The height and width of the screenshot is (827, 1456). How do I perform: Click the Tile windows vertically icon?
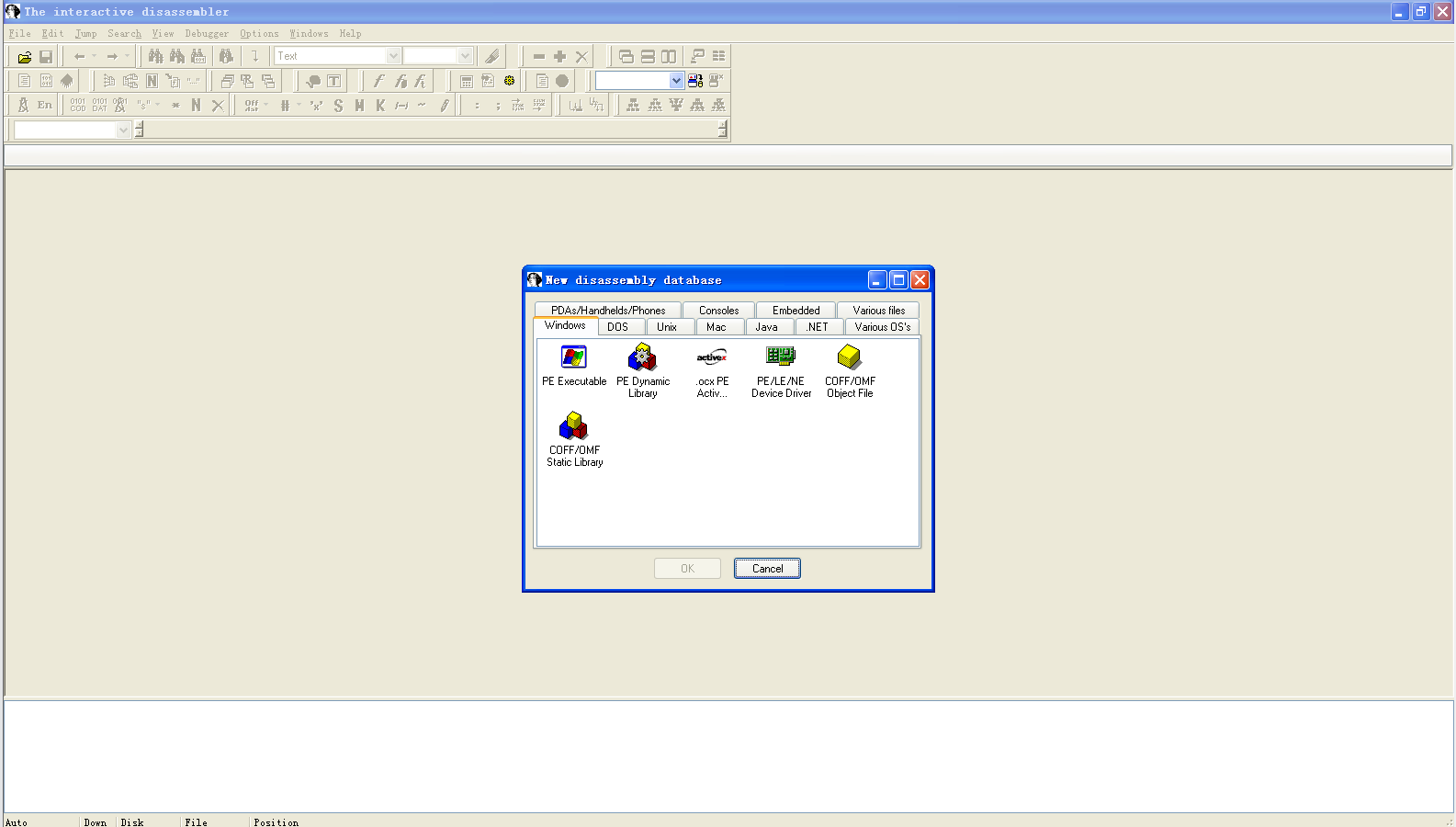coord(669,56)
